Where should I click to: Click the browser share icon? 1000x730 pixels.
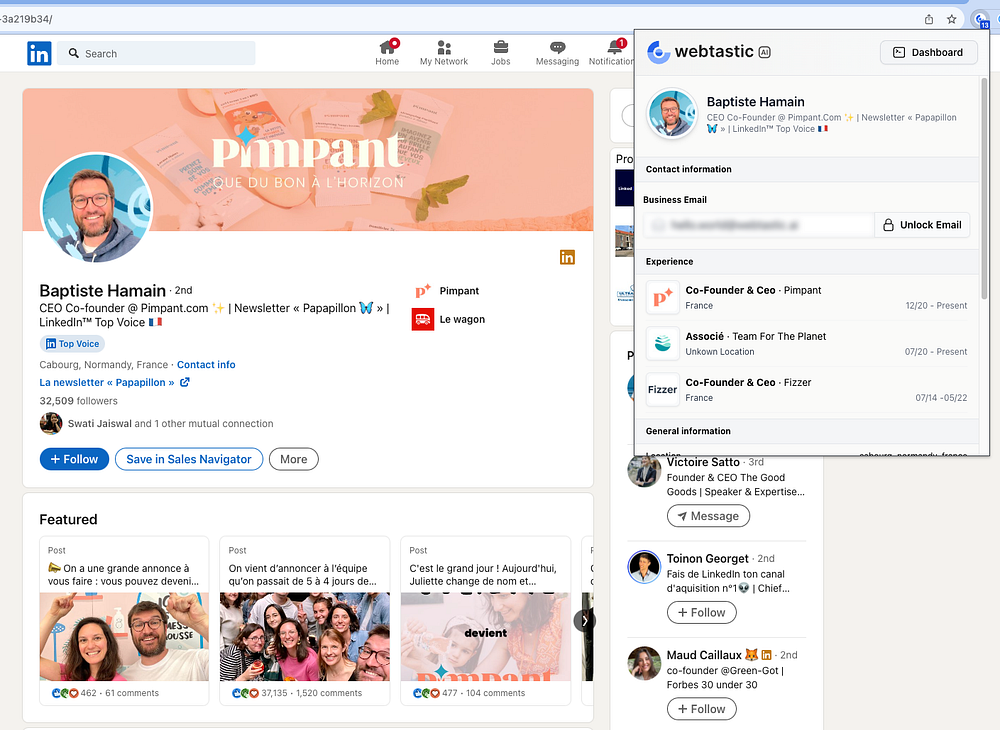point(929,19)
